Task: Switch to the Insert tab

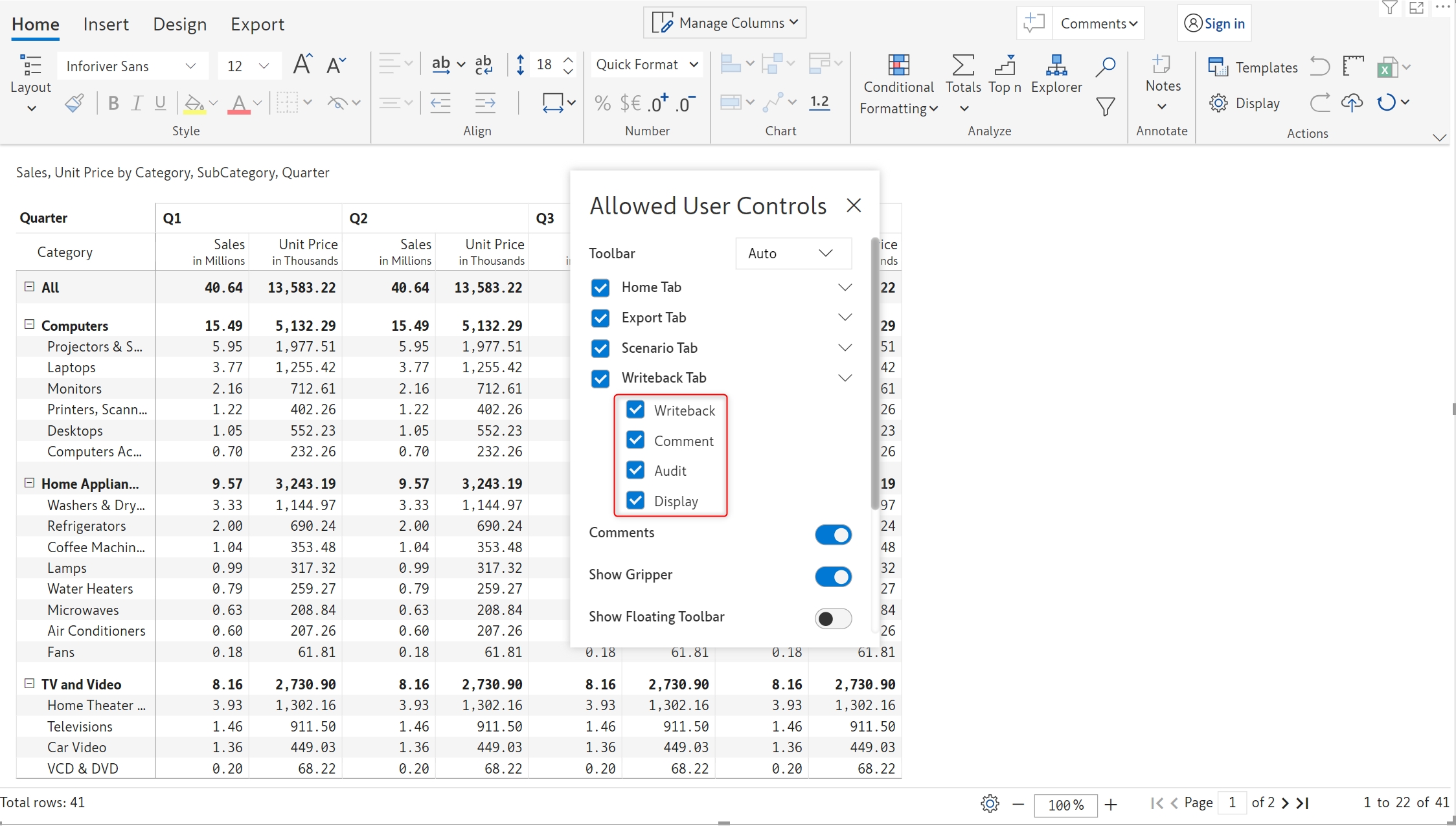Action: (x=106, y=25)
